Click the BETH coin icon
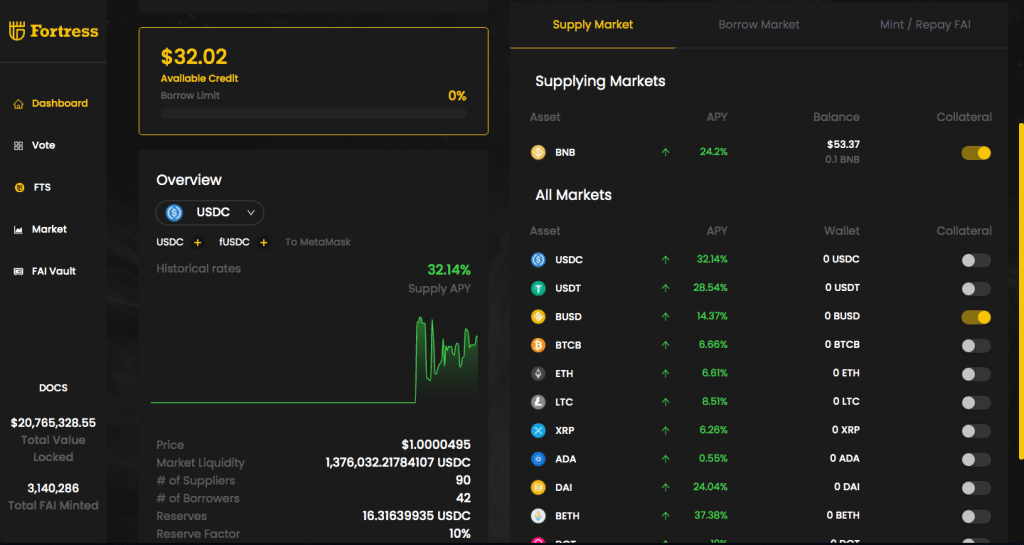This screenshot has width=1024, height=545. point(538,516)
